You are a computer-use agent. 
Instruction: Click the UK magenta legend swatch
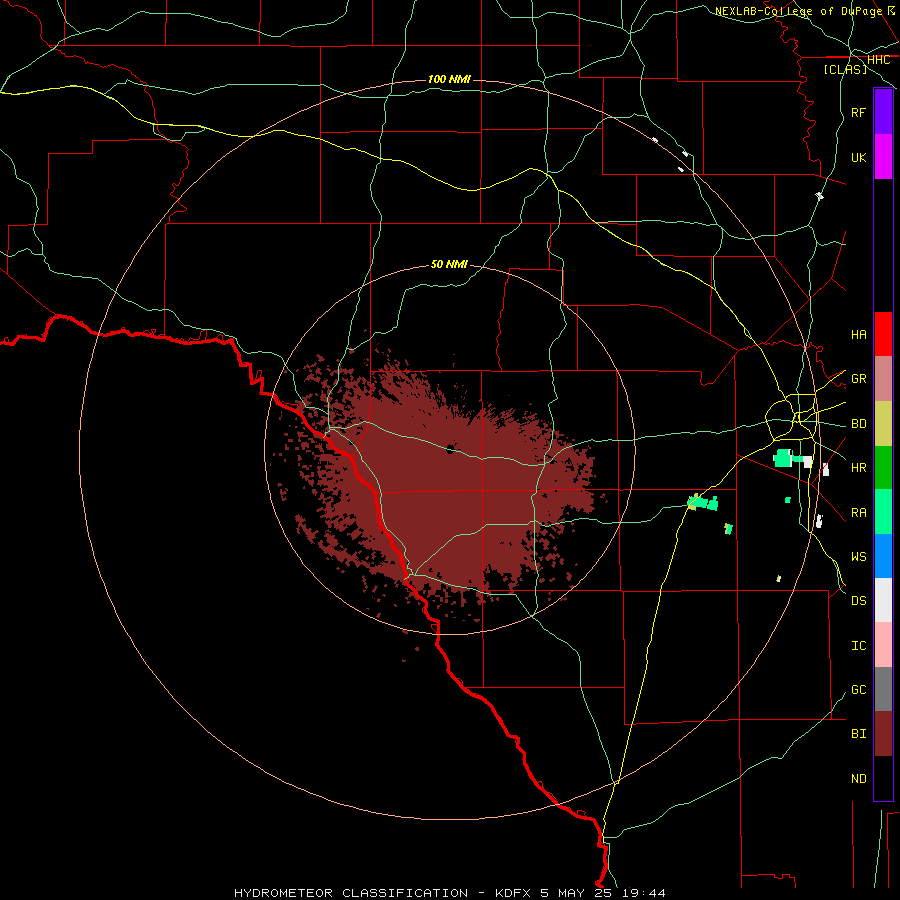(x=883, y=157)
